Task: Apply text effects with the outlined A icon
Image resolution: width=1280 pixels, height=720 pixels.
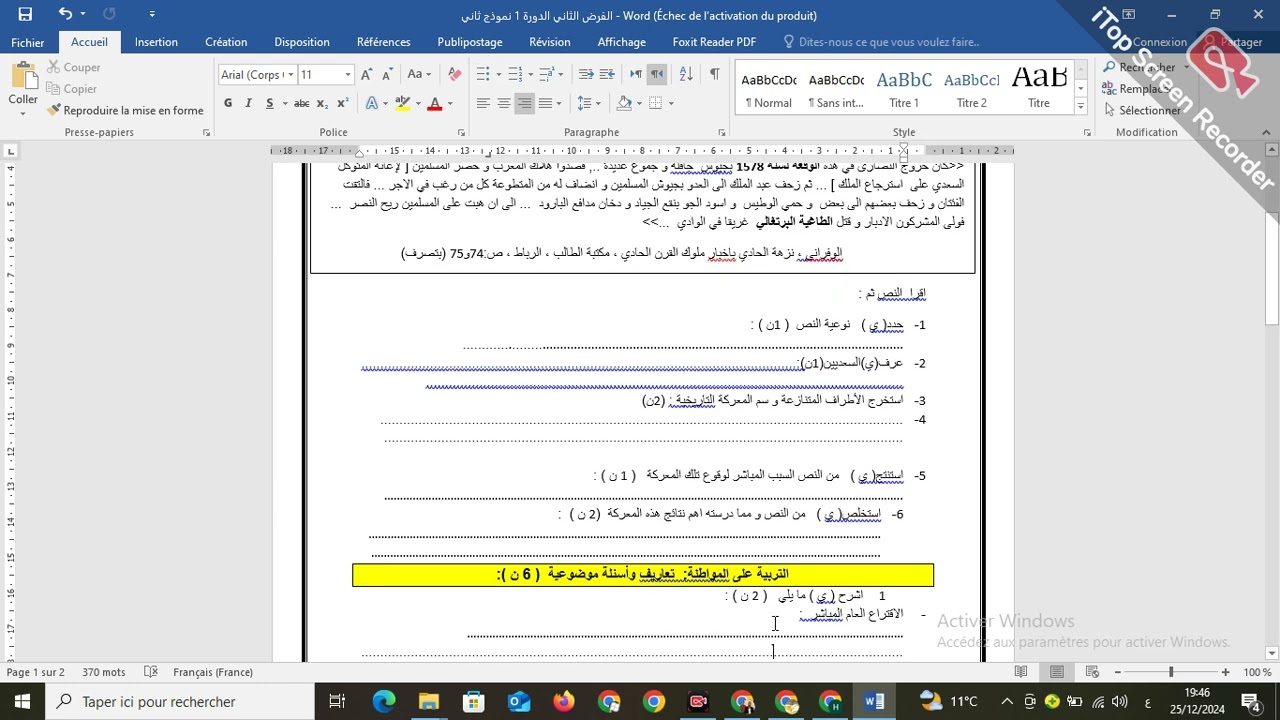Action: [x=371, y=103]
